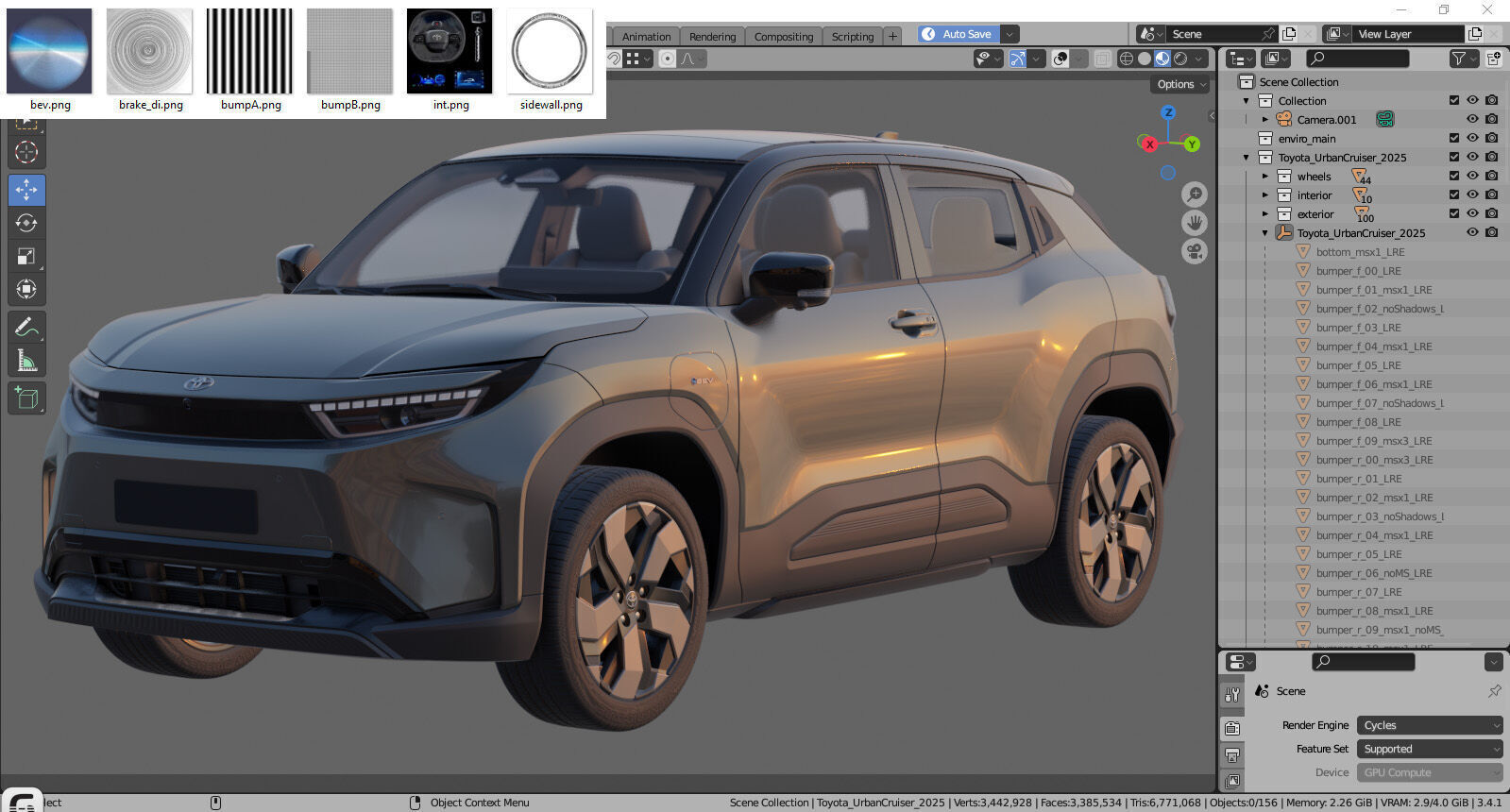Viewport: 1510px width, 812px height.
Task: Switch to solid viewport shading
Action: coord(1144,59)
